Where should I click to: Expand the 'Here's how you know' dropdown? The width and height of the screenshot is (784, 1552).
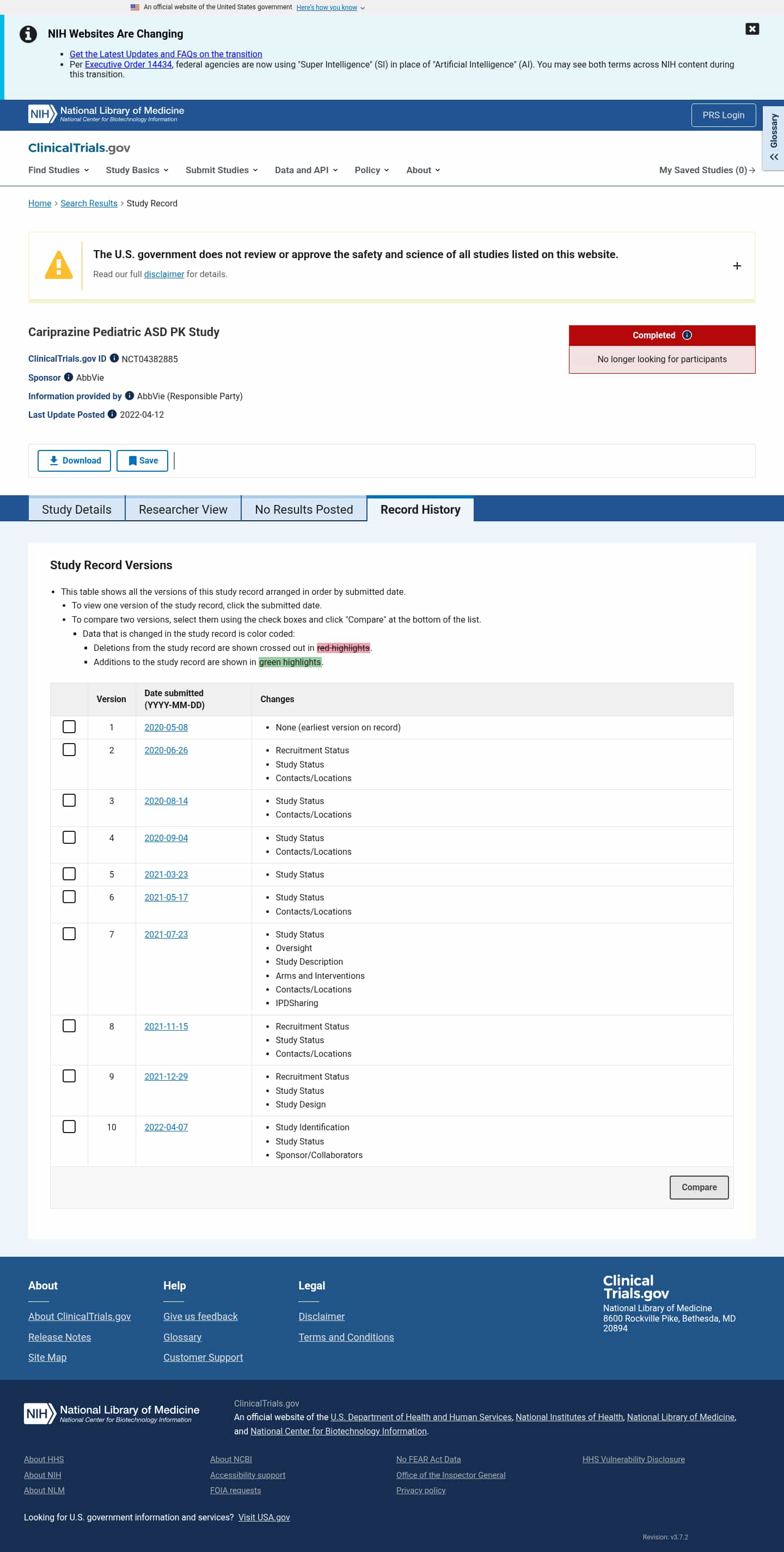[x=330, y=7]
